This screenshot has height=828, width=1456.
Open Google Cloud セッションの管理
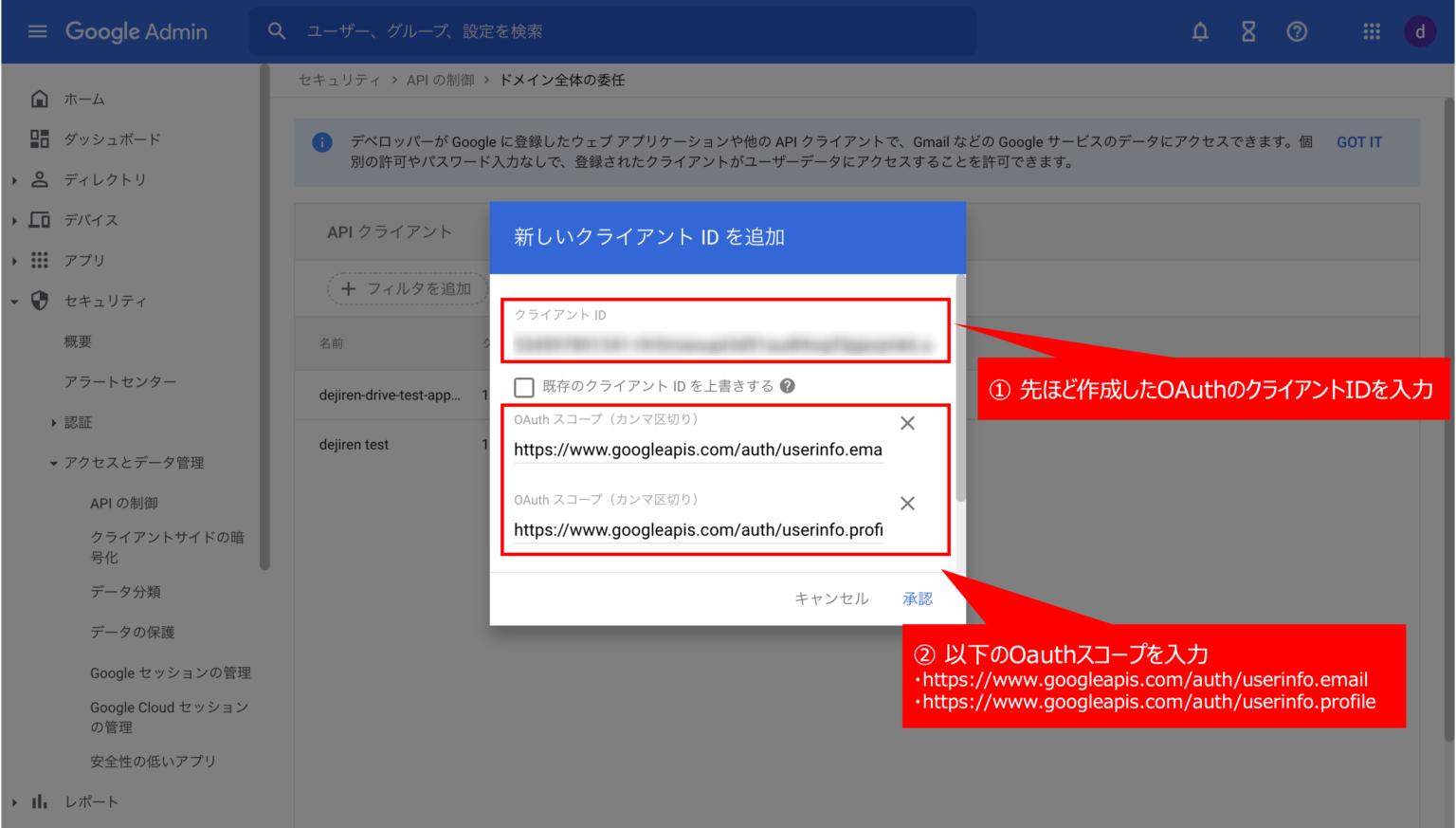169,717
